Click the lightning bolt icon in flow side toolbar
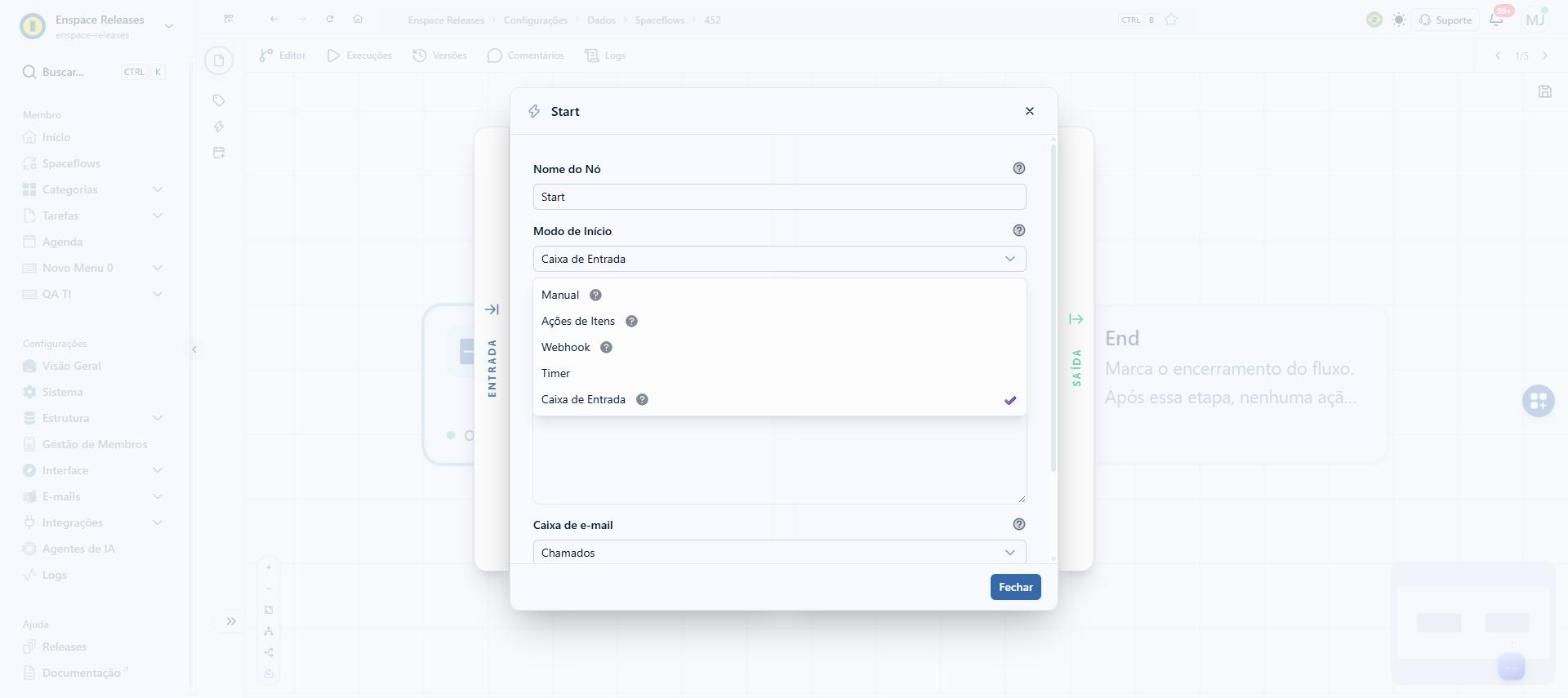The width and height of the screenshot is (1568, 698). (x=219, y=126)
